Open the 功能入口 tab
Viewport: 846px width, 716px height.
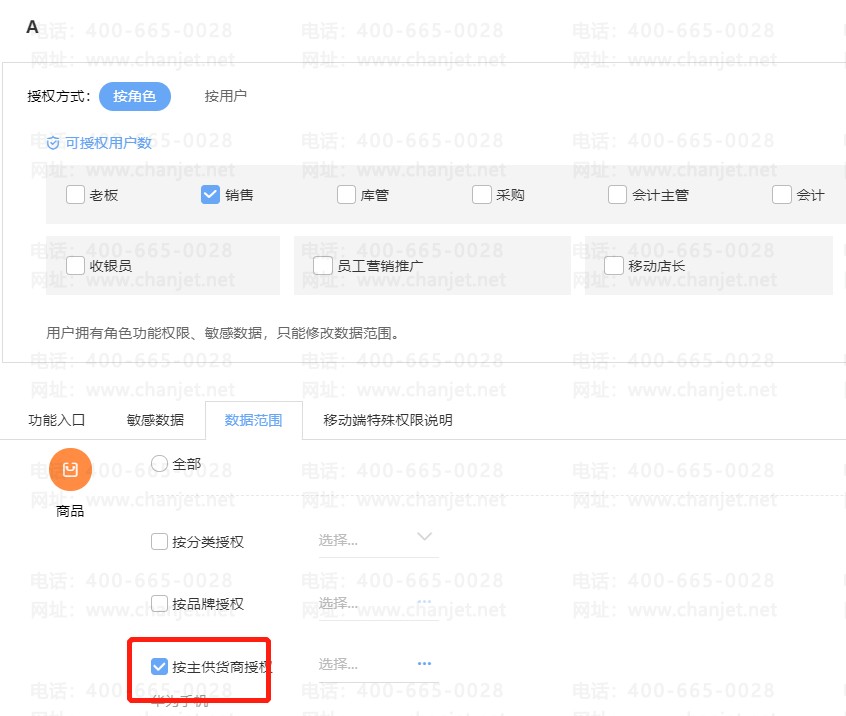pyautogui.click(x=57, y=420)
